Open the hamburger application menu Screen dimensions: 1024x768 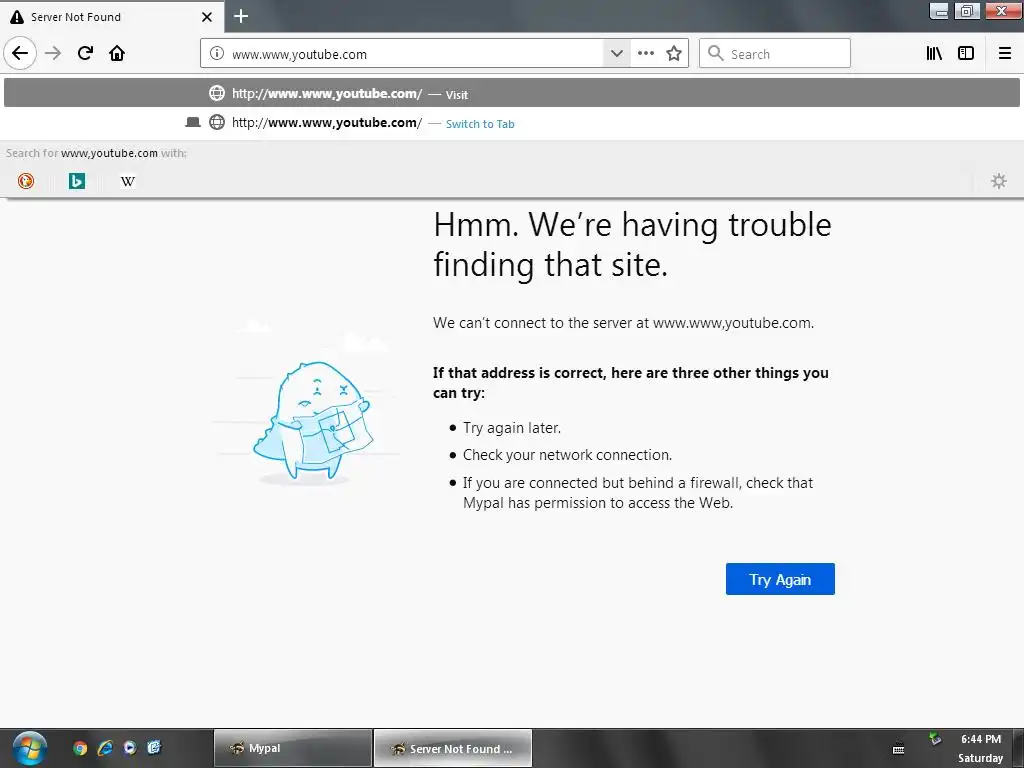click(x=1005, y=54)
